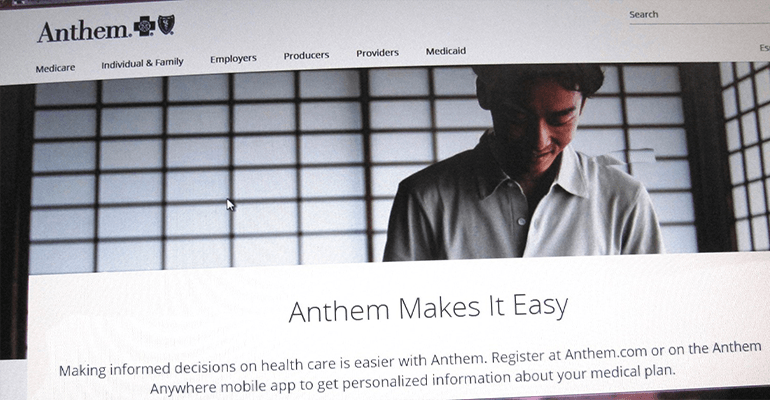Switch language via the partially visible Español link
This screenshot has height=400, width=770.
coord(764,48)
